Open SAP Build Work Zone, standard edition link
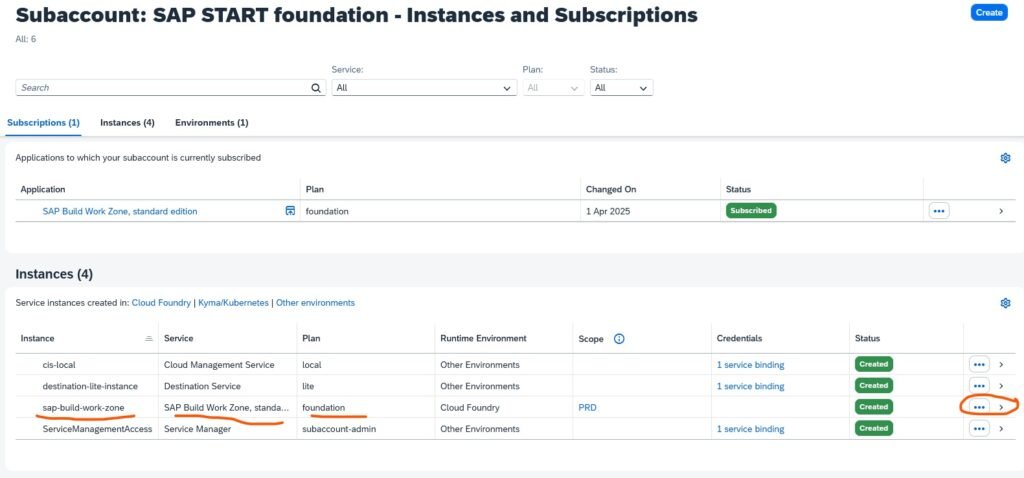 tap(120, 211)
